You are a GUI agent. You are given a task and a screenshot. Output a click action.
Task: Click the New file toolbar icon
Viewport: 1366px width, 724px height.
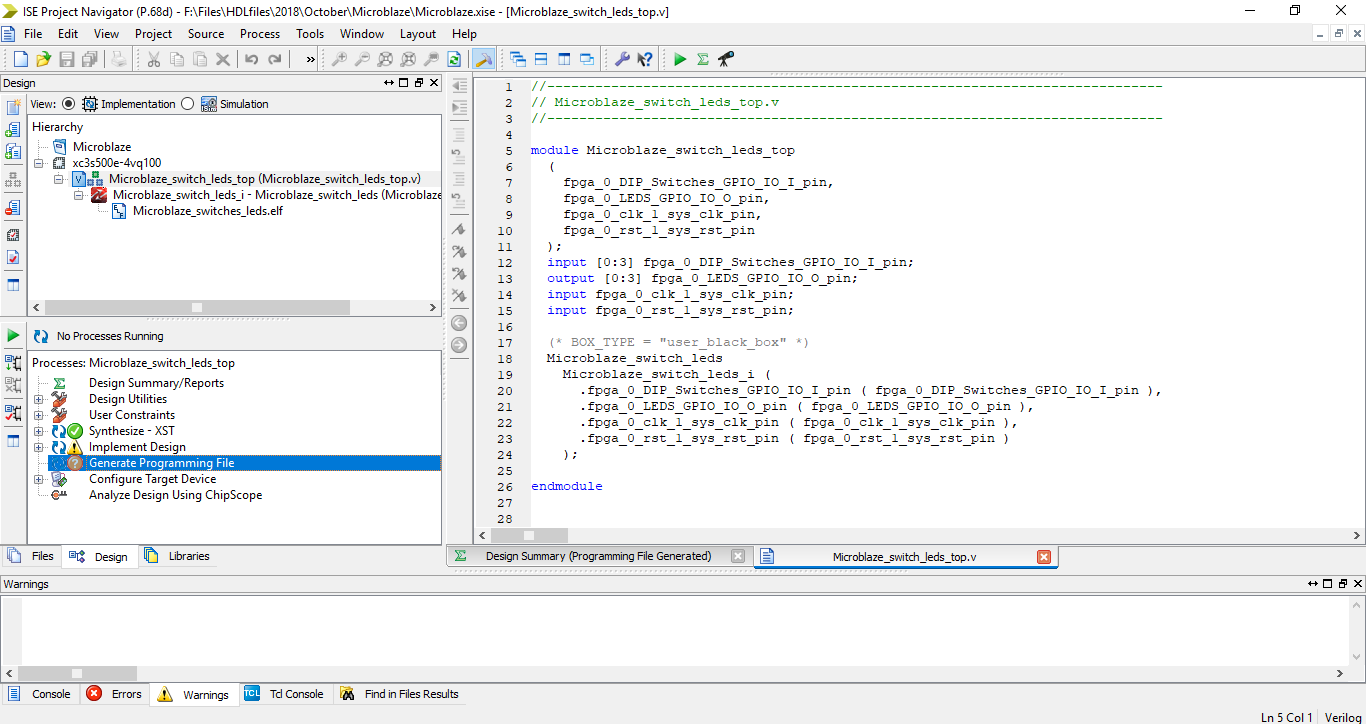(x=20, y=59)
